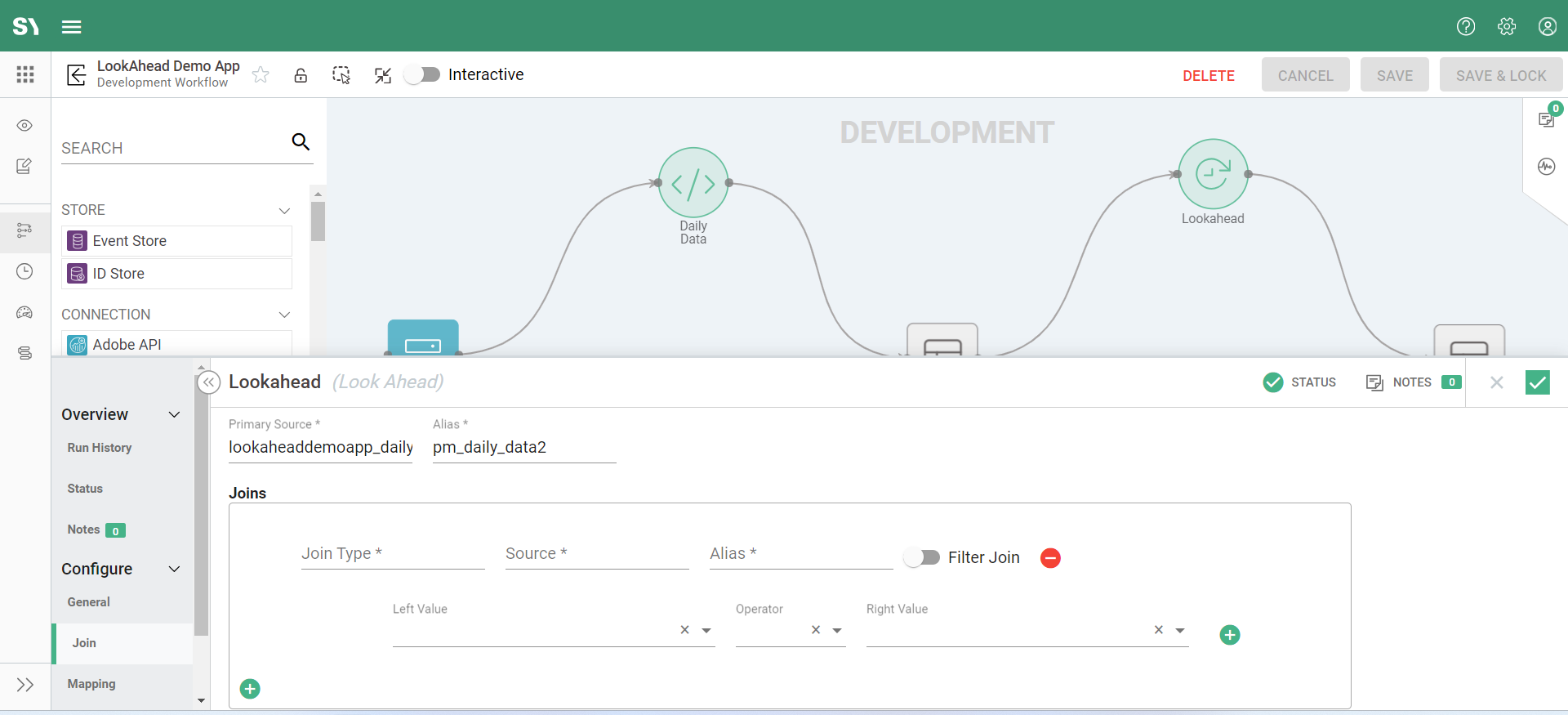Open the Operator dropdown
This screenshot has width=1568, height=715.
837,631
